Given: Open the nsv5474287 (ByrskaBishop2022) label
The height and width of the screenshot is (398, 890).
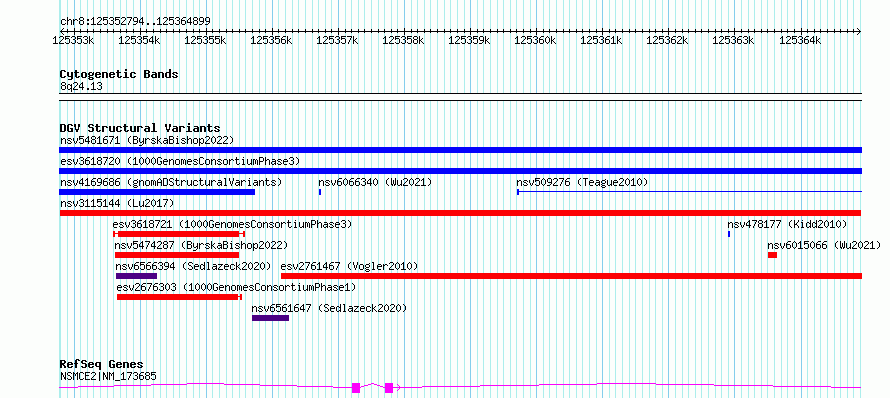Looking at the screenshot, I should point(201,245).
